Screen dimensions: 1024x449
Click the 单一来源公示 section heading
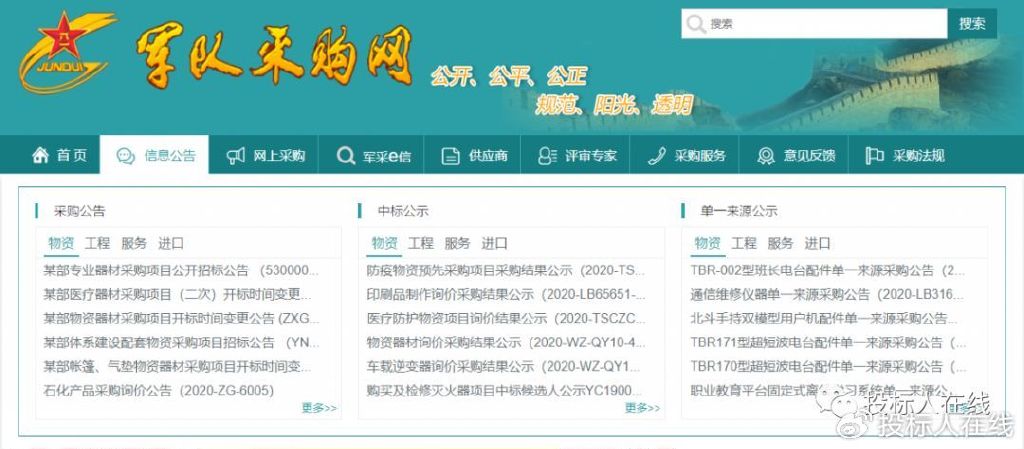pos(739,211)
